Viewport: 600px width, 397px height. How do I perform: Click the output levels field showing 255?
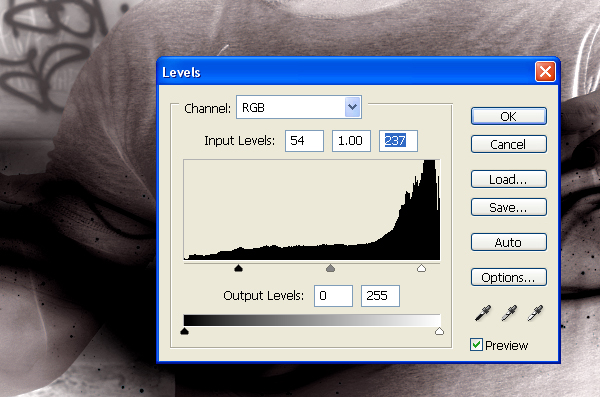pos(380,296)
